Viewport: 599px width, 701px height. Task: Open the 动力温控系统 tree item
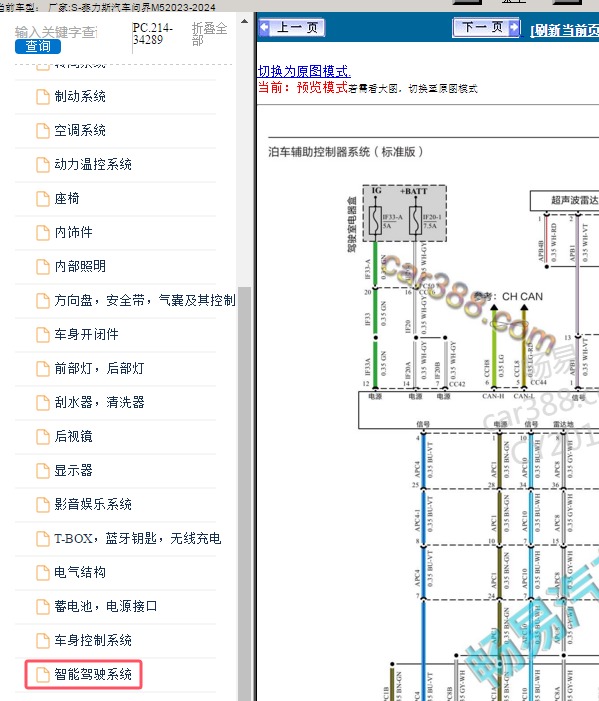pos(93,164)
